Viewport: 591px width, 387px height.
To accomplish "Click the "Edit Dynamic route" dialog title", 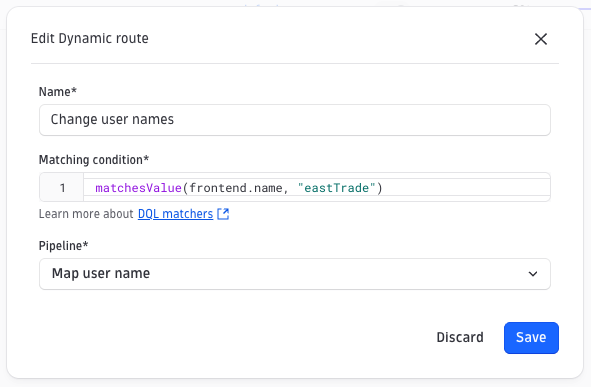I will point(90,38).
